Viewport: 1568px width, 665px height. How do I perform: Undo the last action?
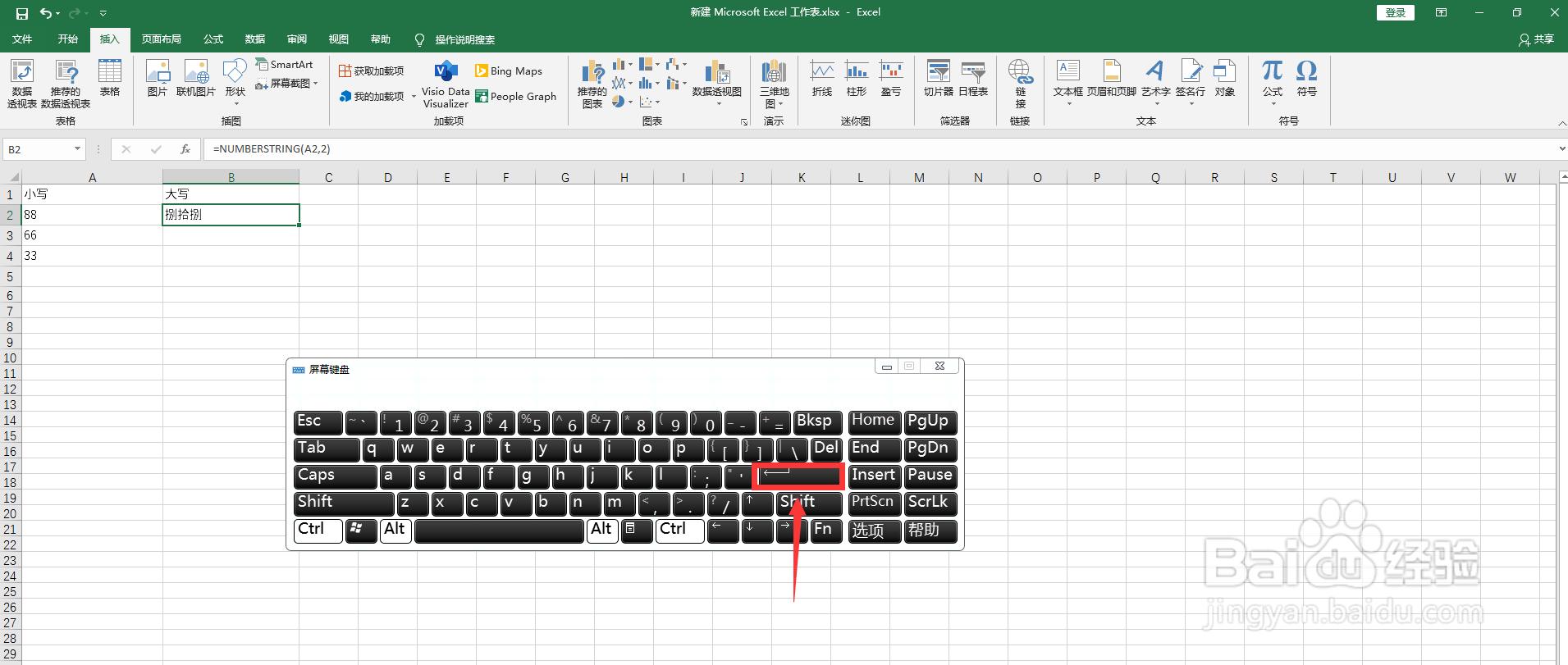pos(46,13)
